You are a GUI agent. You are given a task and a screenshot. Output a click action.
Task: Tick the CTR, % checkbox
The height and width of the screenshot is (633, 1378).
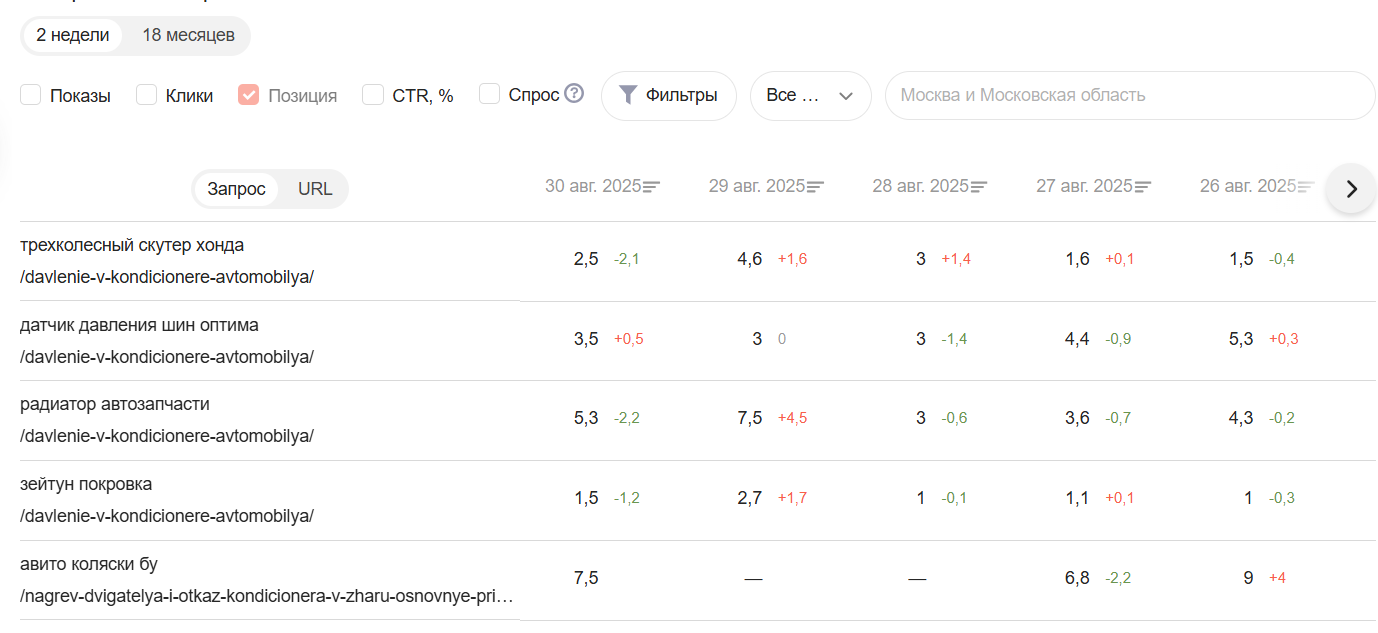point(373,95)
